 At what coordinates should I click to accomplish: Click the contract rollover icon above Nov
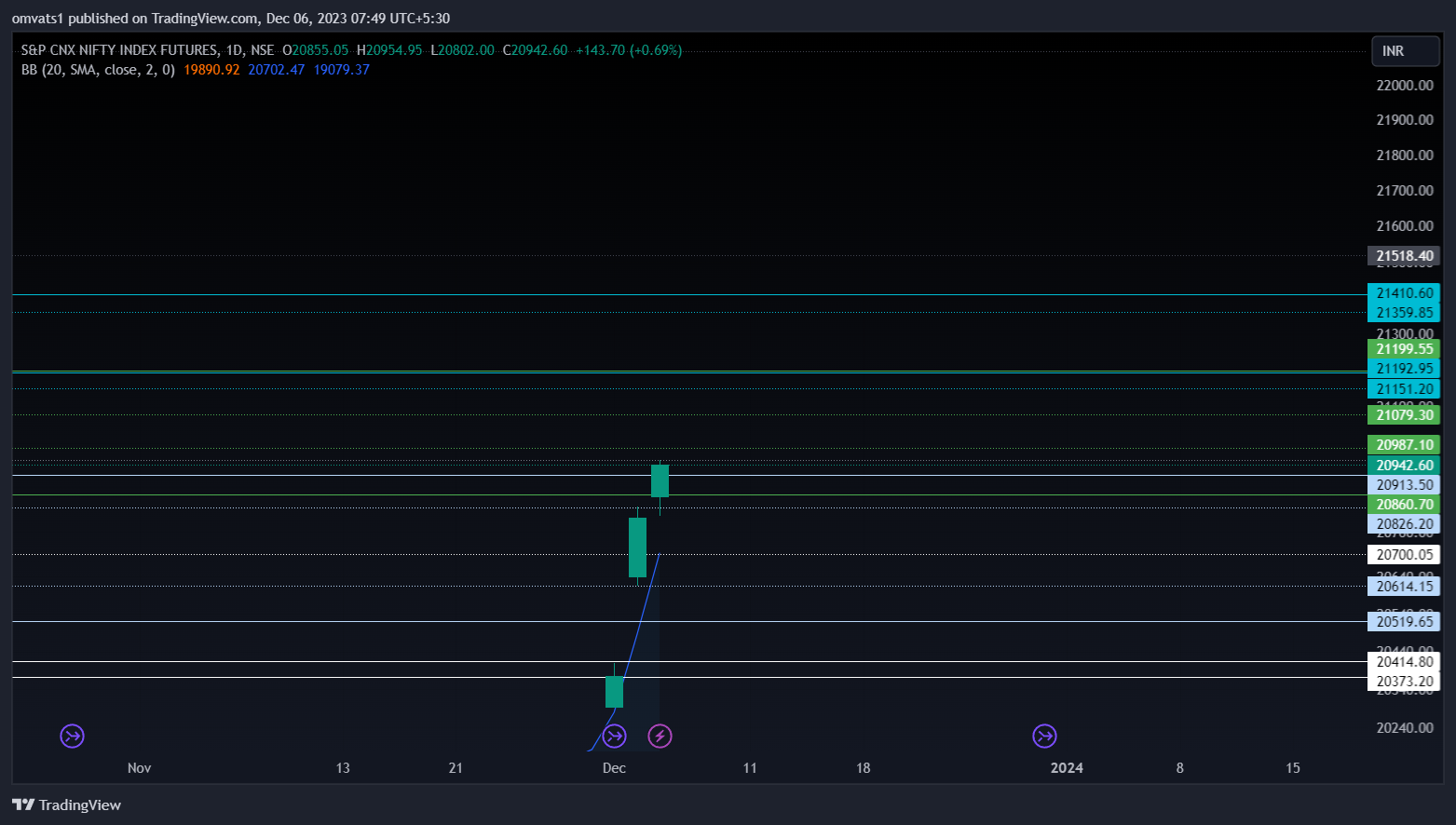[72, 737]
